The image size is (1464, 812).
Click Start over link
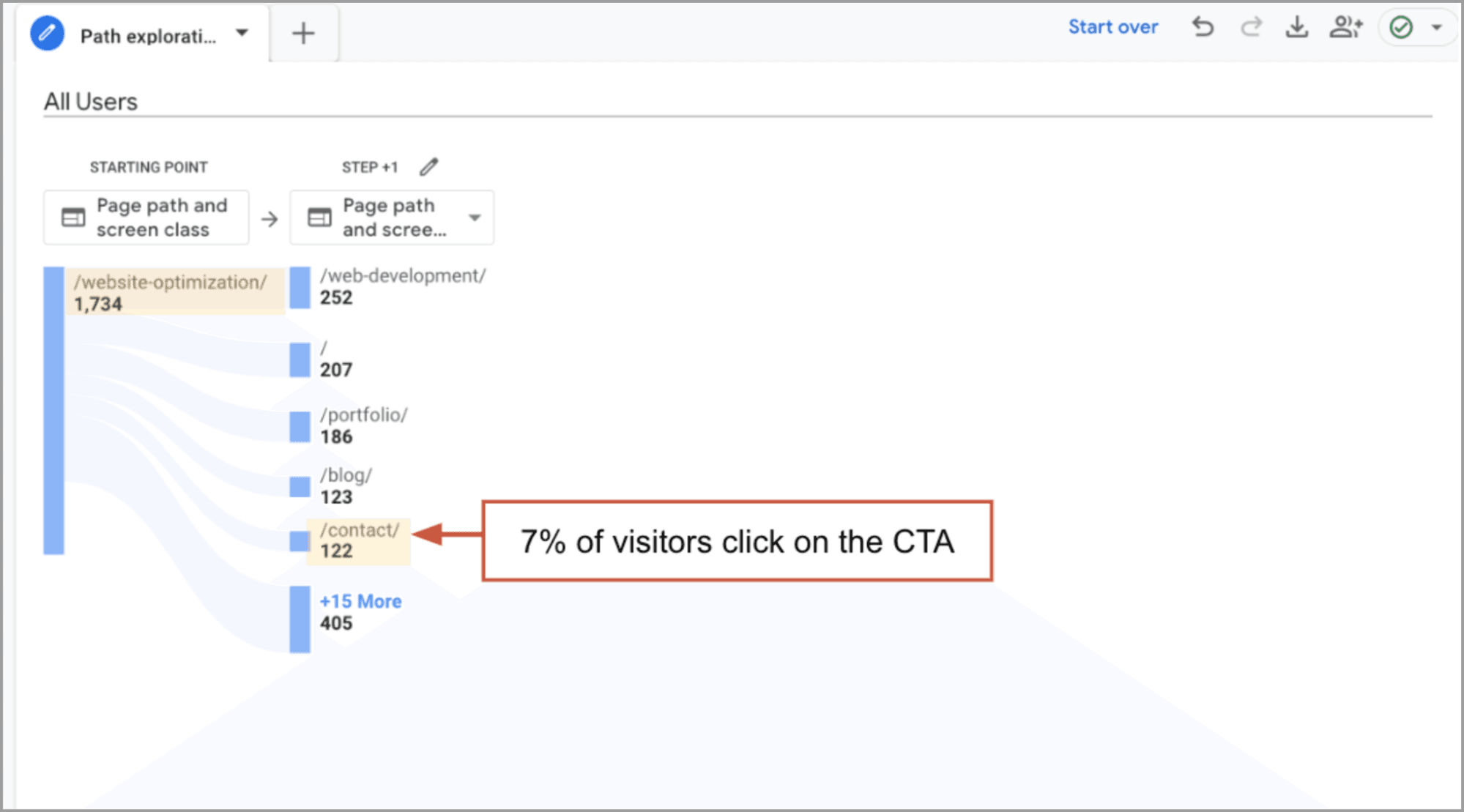coord(1112,27)
